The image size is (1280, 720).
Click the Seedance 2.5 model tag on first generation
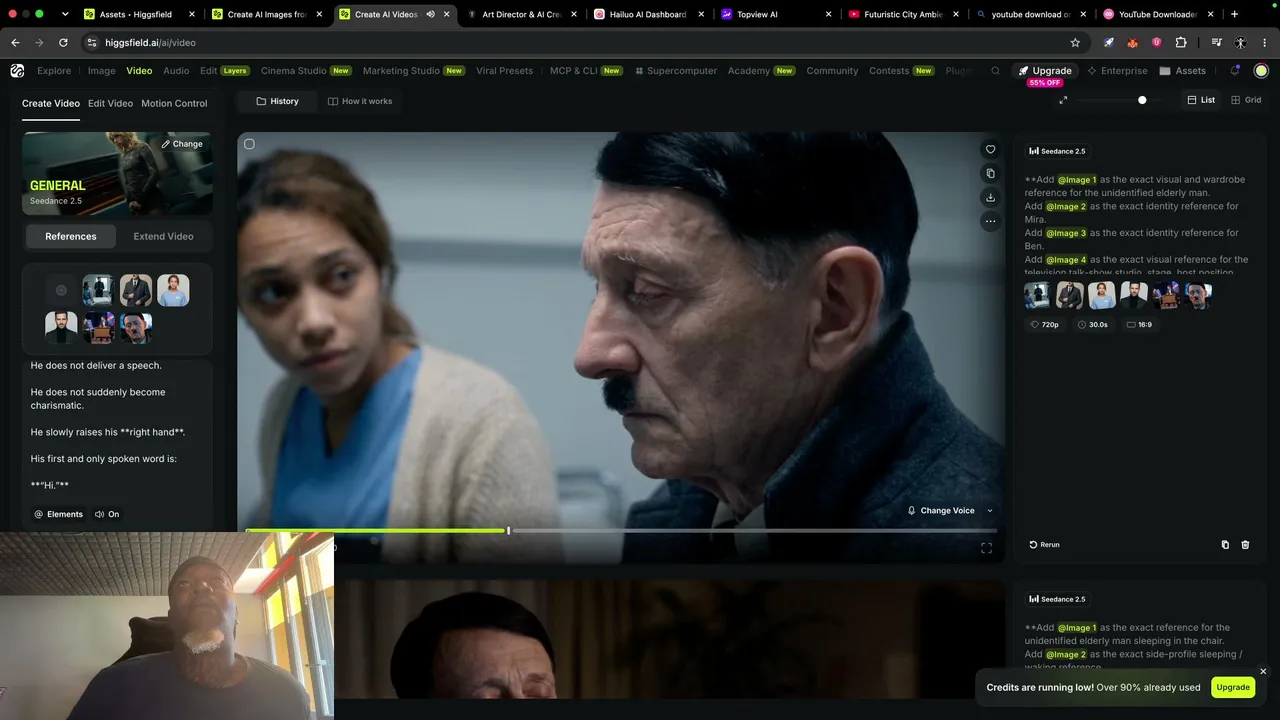1057,151
